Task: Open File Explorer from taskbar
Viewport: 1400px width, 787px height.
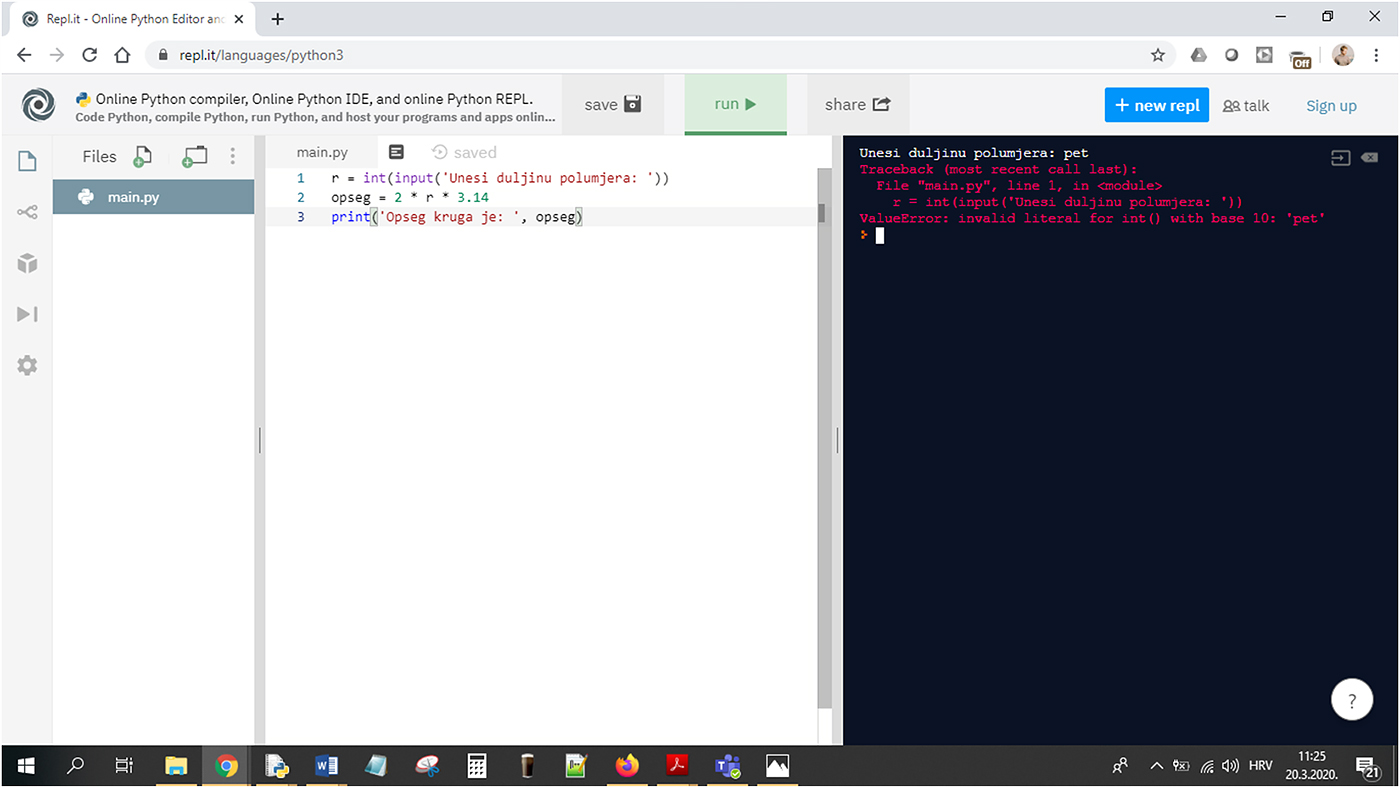Action: click(176, 766)
